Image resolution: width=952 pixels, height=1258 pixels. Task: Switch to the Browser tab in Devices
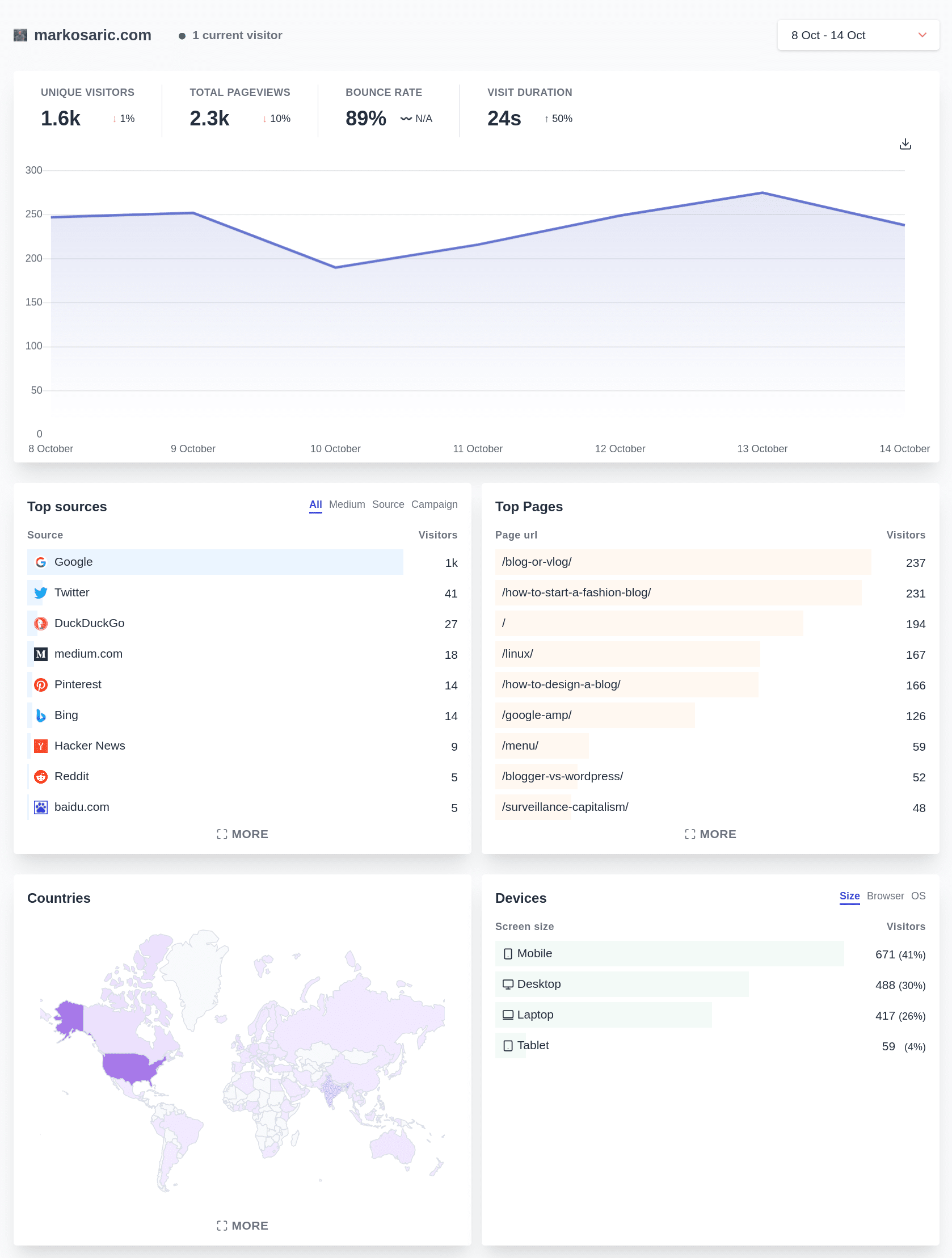coord(885,896)
